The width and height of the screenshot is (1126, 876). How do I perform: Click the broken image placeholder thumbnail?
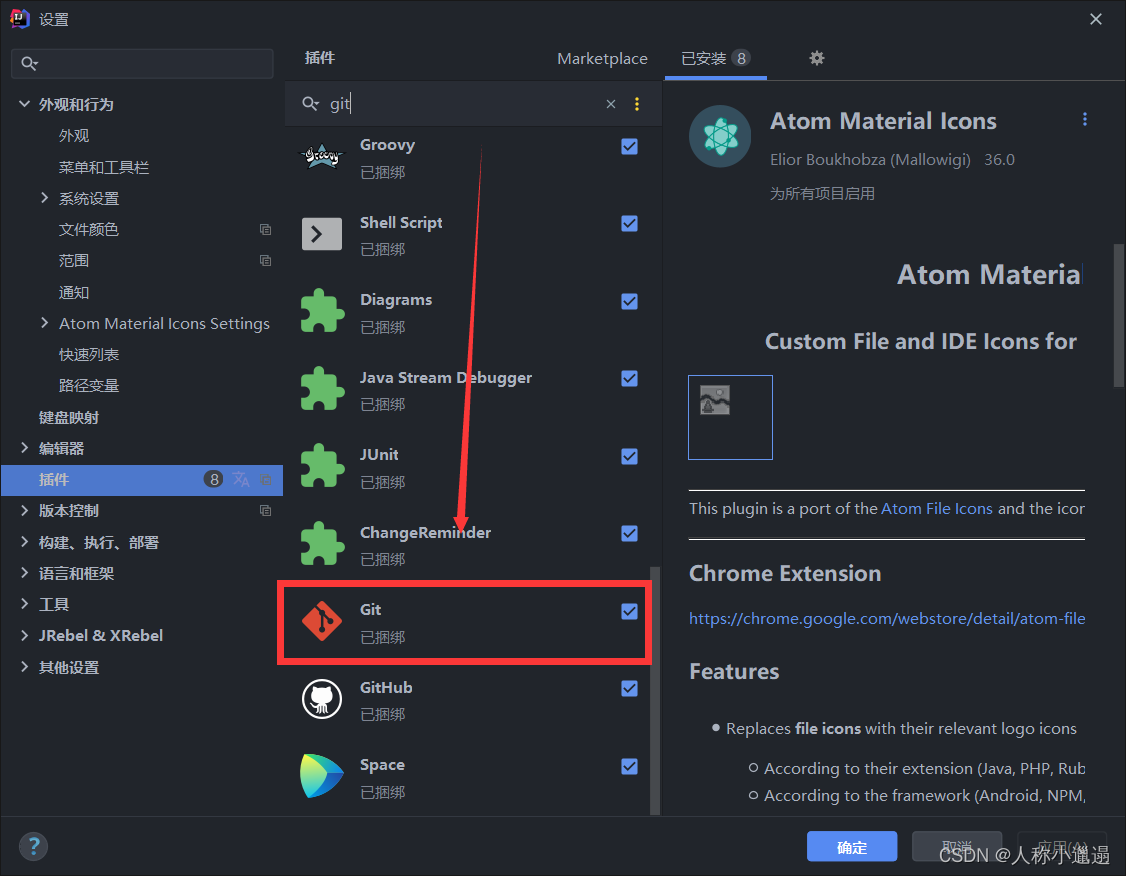click(730, 417)
